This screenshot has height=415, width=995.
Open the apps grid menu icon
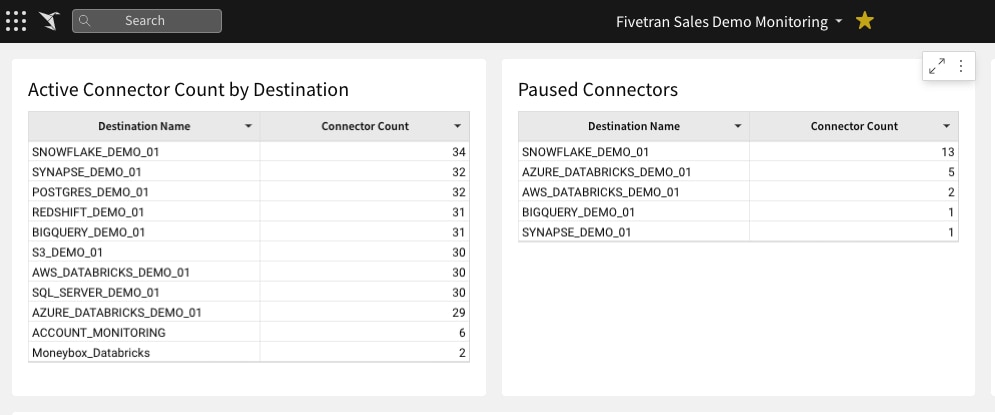tap(16, 21)
